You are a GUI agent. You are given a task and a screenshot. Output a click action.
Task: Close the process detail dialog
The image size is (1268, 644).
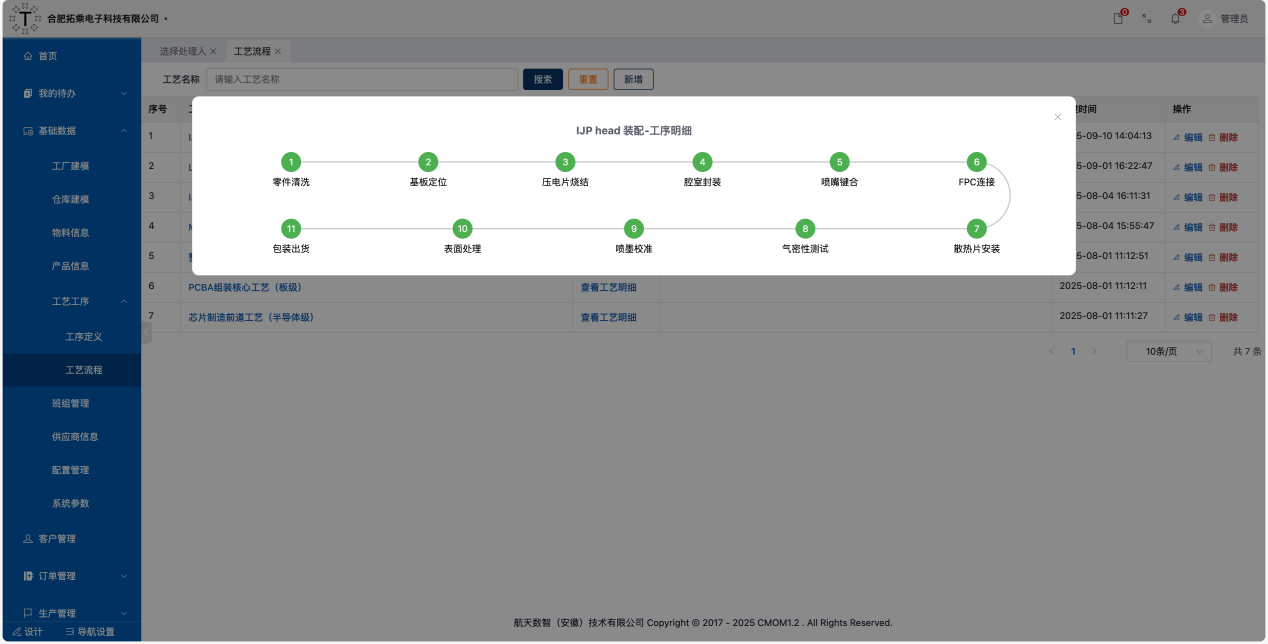click(x=1057, y=117)
